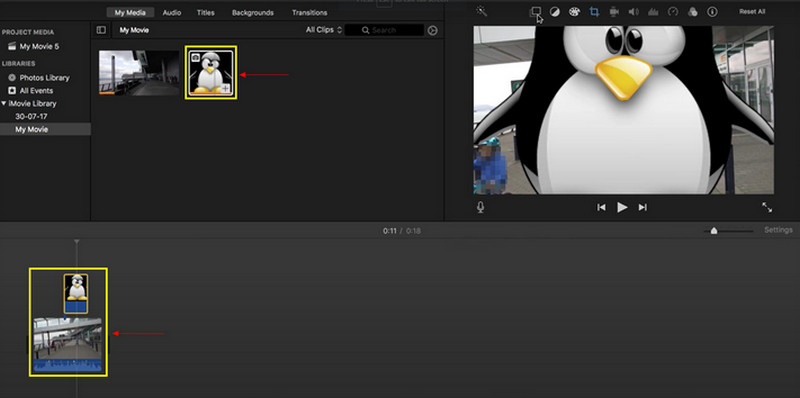Open the noise reduction and equalizer tool
The height and width of the screenshot is (398, 800).
pyautogui.click(x=653, y=12)
